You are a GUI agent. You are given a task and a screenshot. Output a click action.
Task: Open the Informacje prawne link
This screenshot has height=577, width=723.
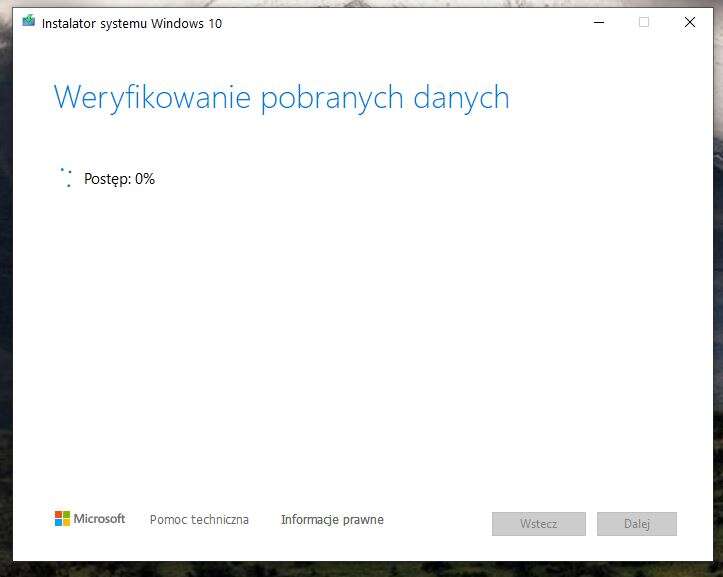tap(332, 520)
